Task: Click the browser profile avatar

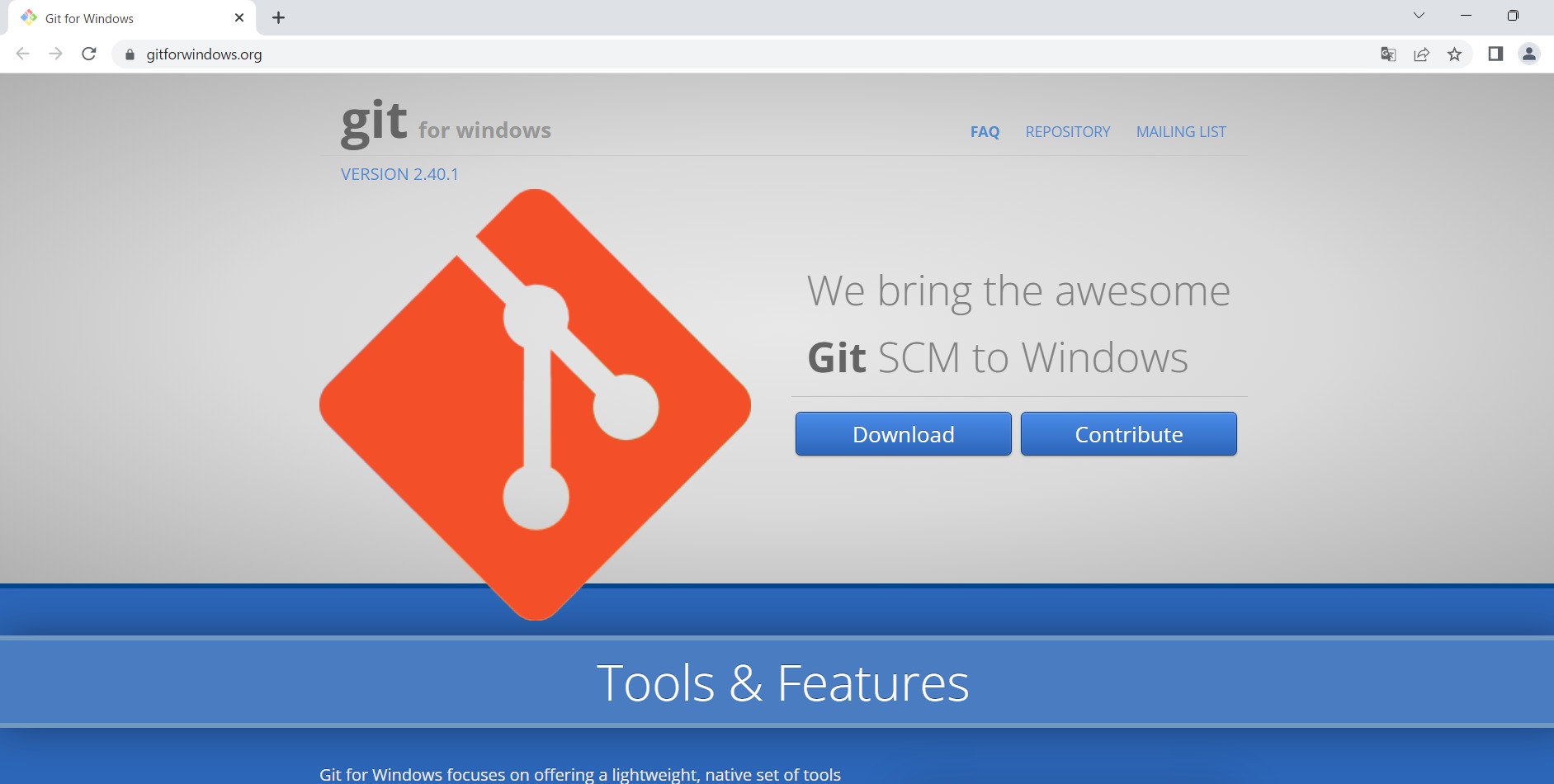Action: tap(1528, 54)
